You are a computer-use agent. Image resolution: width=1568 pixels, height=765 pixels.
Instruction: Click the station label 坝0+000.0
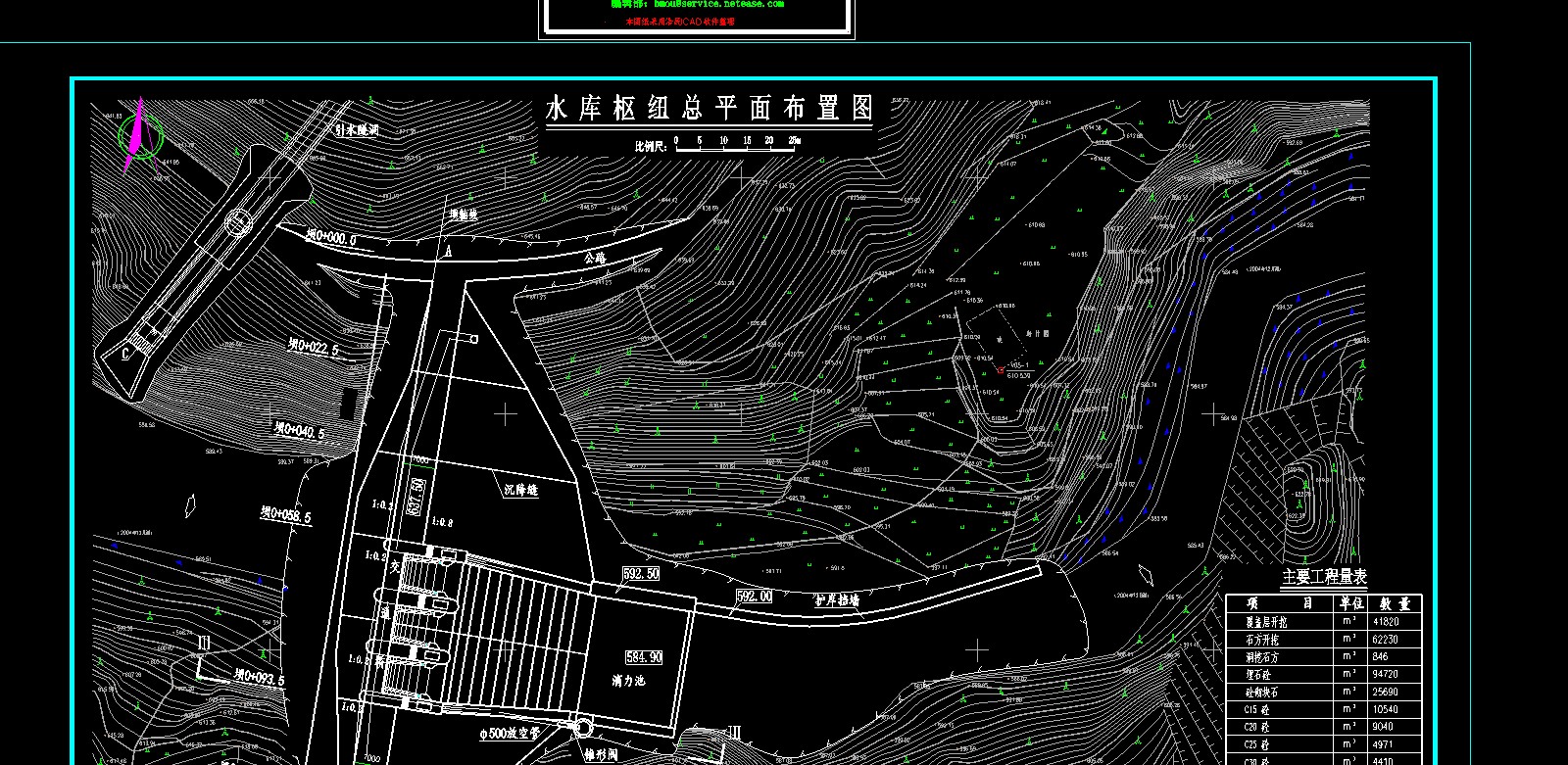click(330, 238)
